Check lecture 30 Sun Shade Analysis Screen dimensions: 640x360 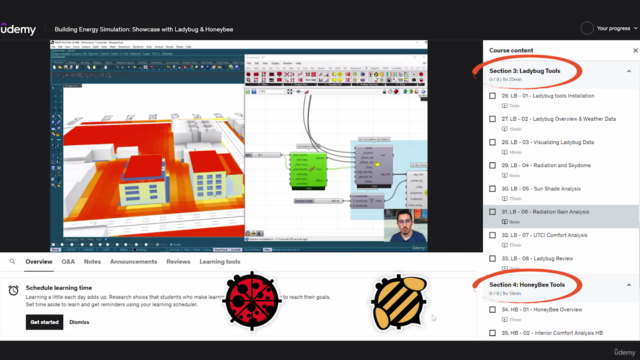[493, 189]
